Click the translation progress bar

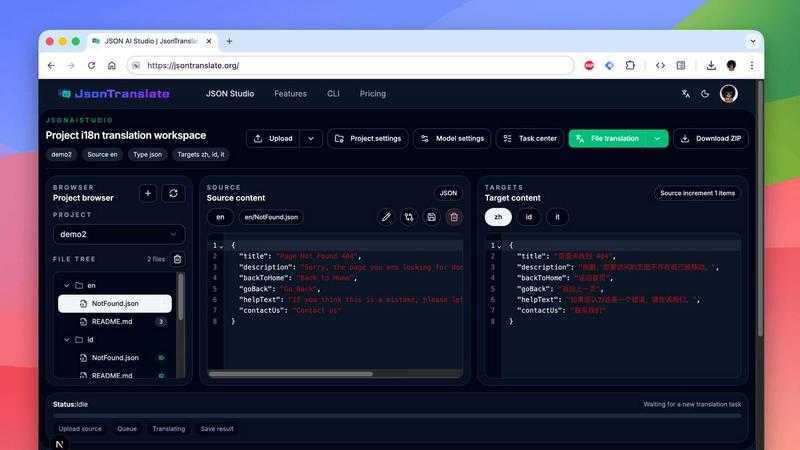point(397,416)
